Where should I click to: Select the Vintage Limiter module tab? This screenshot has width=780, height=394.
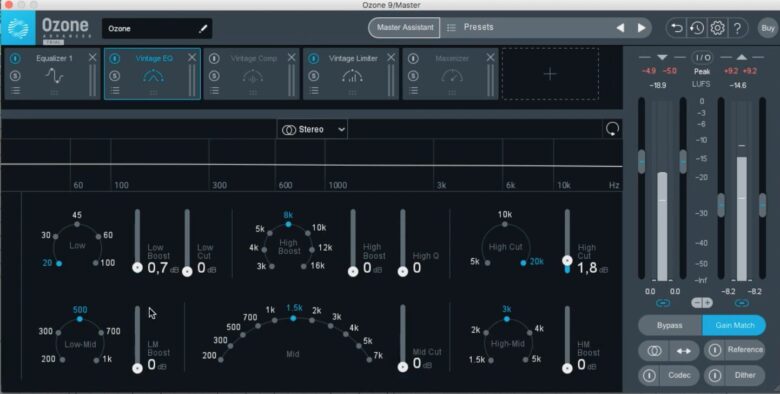click(351, 74)
